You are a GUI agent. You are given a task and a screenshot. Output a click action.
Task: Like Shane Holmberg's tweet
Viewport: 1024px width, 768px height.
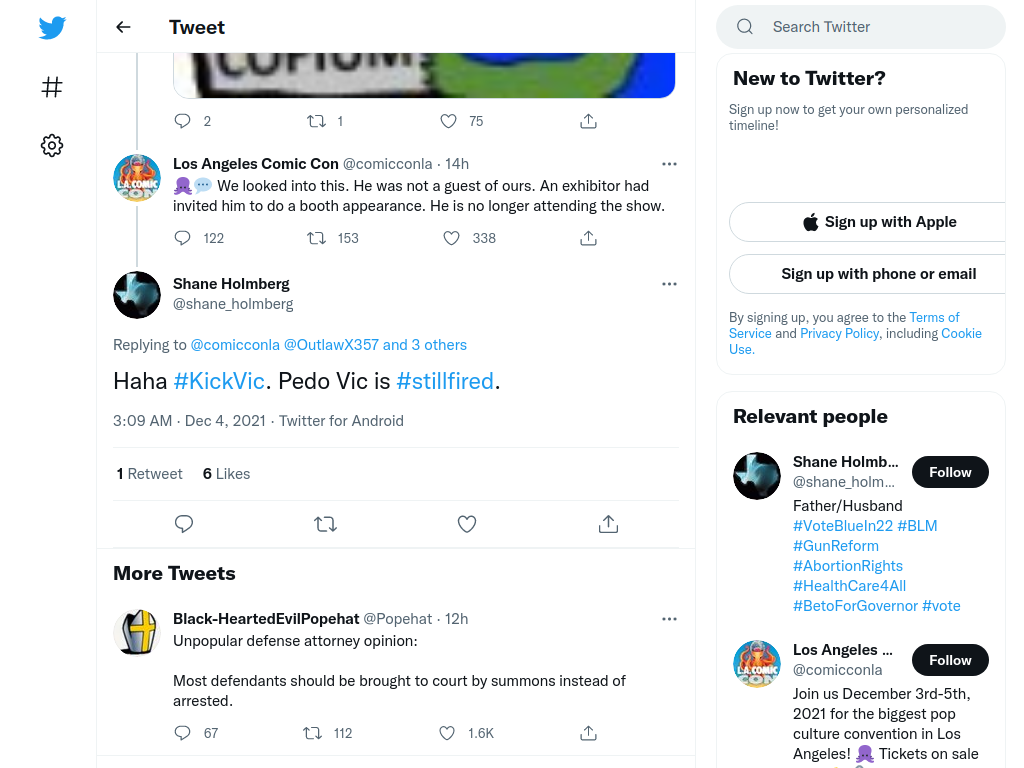466,524
